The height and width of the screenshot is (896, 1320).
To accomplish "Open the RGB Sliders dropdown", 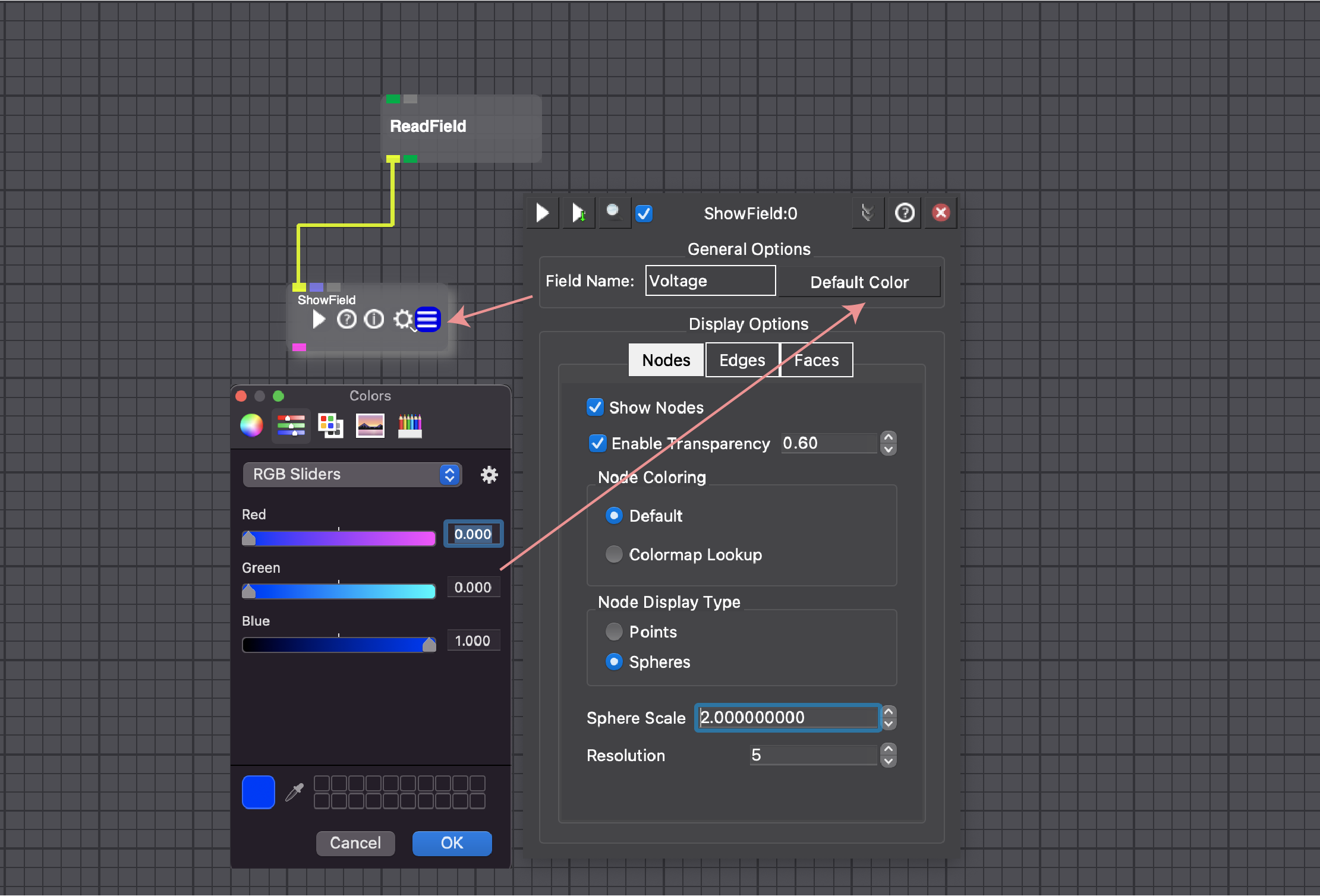I will (352, 475).
